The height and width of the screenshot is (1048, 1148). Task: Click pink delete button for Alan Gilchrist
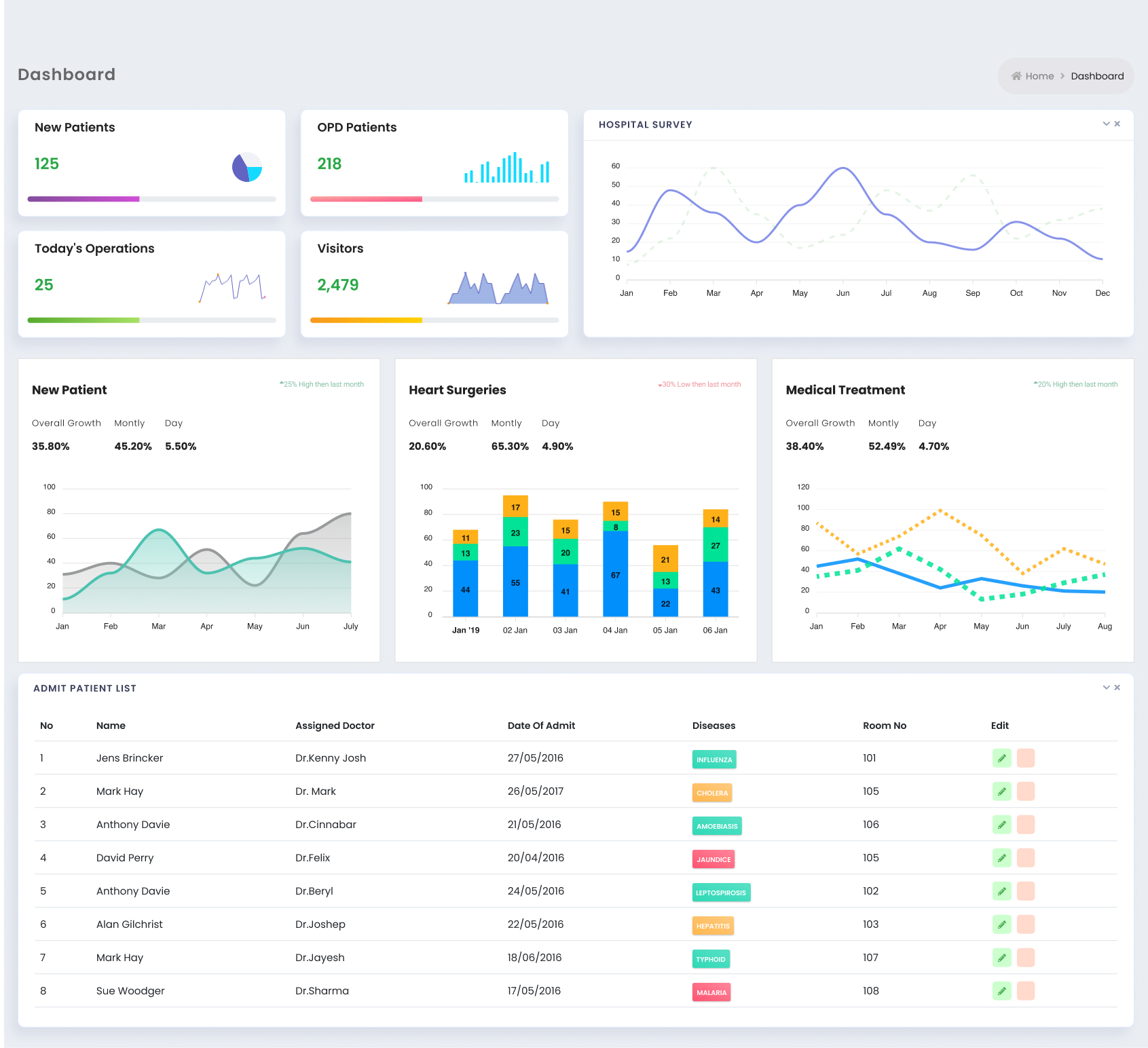click(x=1026, y=924)
